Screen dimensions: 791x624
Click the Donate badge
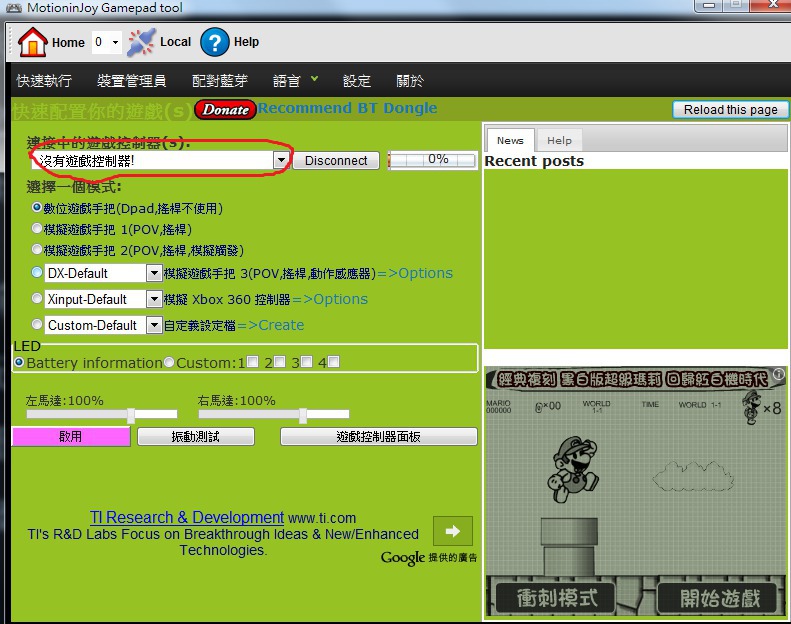click(x=225, y=109)
